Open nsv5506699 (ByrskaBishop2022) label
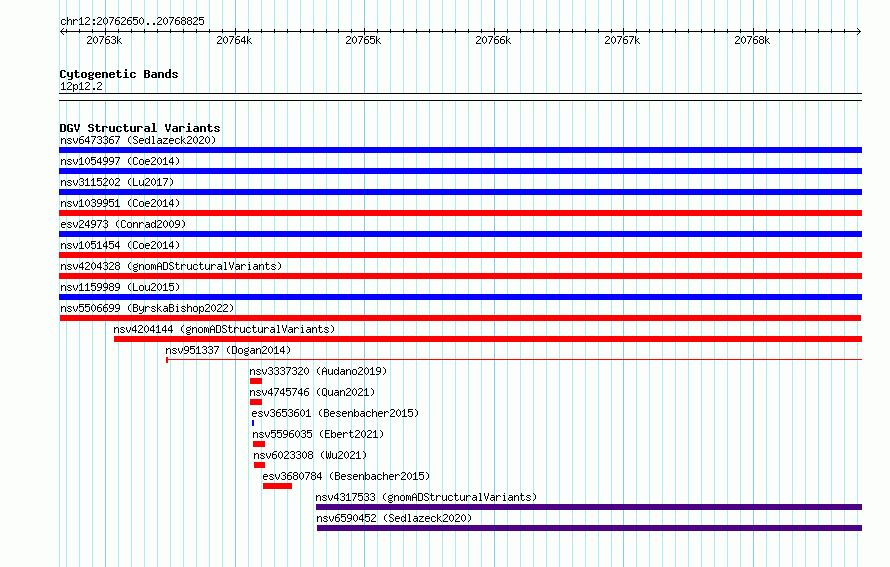This screenshot has height=567, width=890. pos(147,308)
